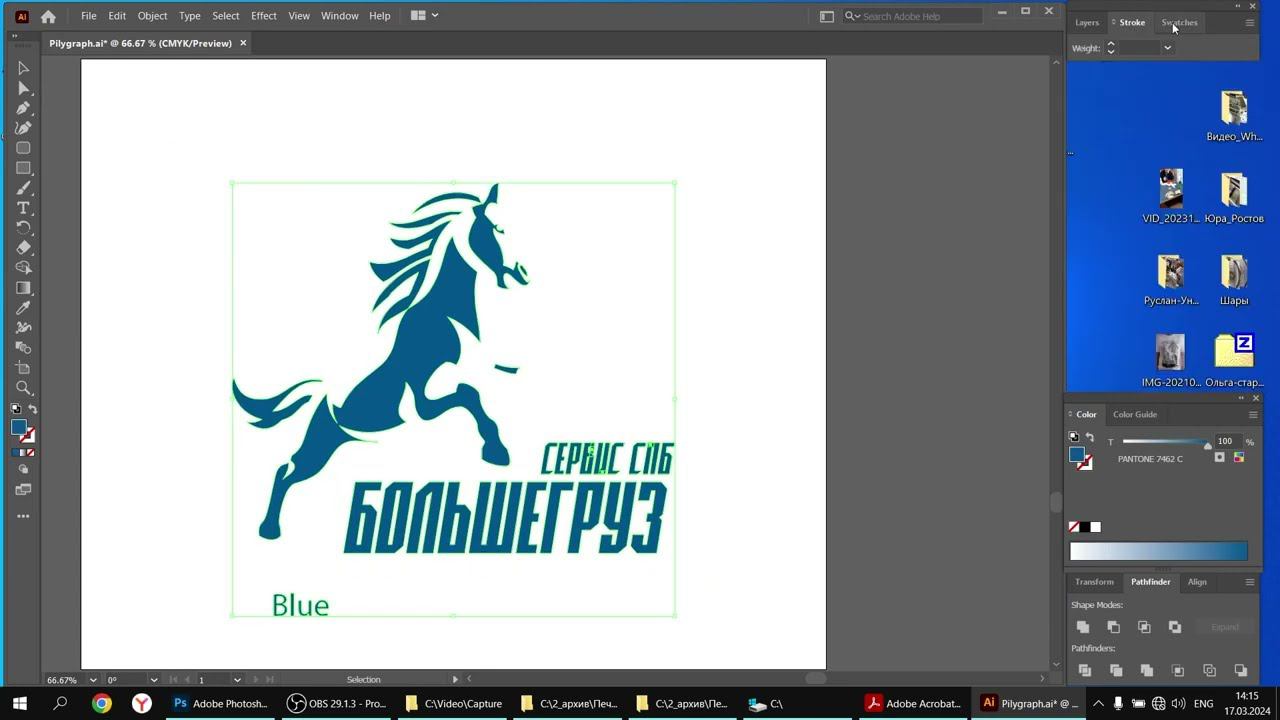The height and width of the screenshot is (720, 1280).
Task: Select the Selection tool arrow
Action: [x=23, y=68]
